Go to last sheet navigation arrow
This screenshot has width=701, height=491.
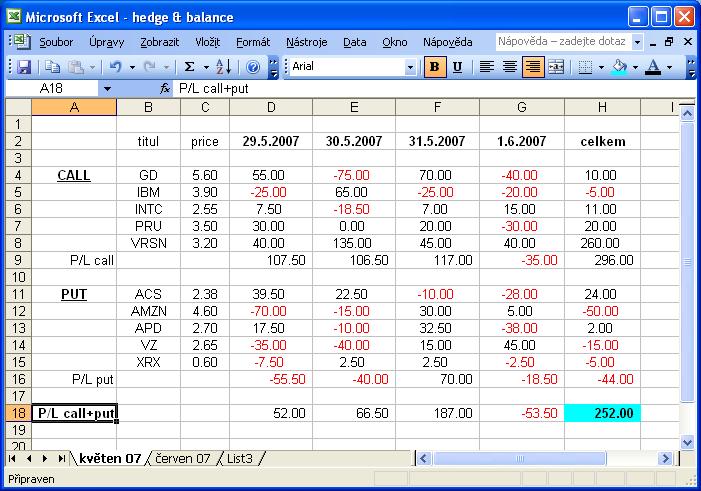point(61,458)
